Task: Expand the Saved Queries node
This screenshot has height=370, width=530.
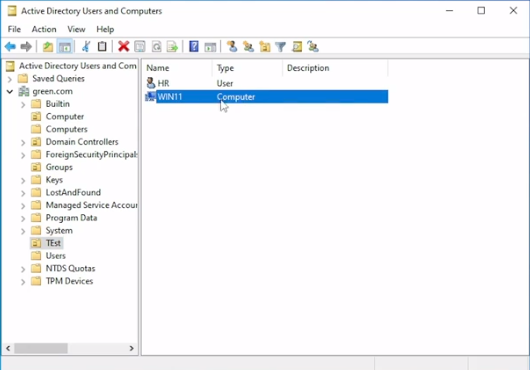Action: [x=9, y=79]
